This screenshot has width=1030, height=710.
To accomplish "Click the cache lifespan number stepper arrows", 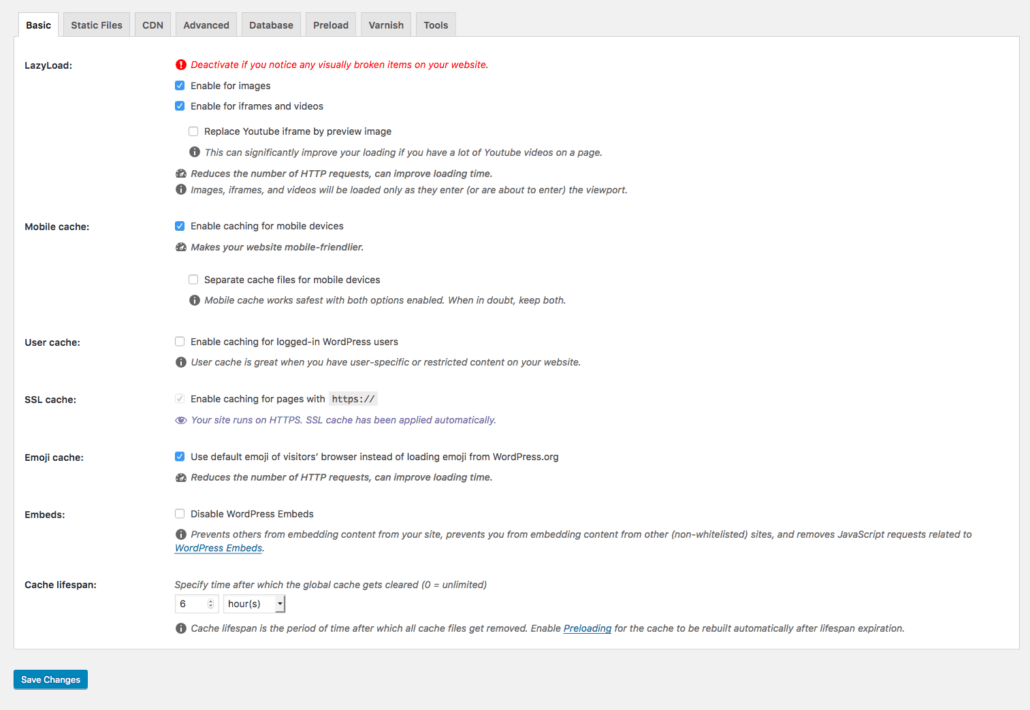I will (210, 604).
